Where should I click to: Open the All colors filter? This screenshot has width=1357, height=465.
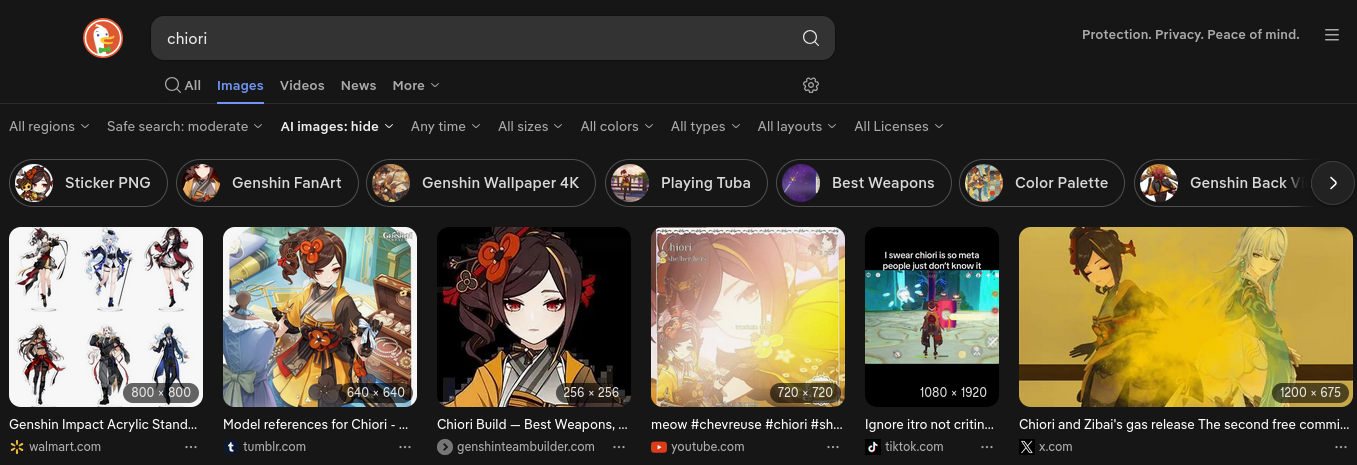pyautogui.click(x=617, y=126)
